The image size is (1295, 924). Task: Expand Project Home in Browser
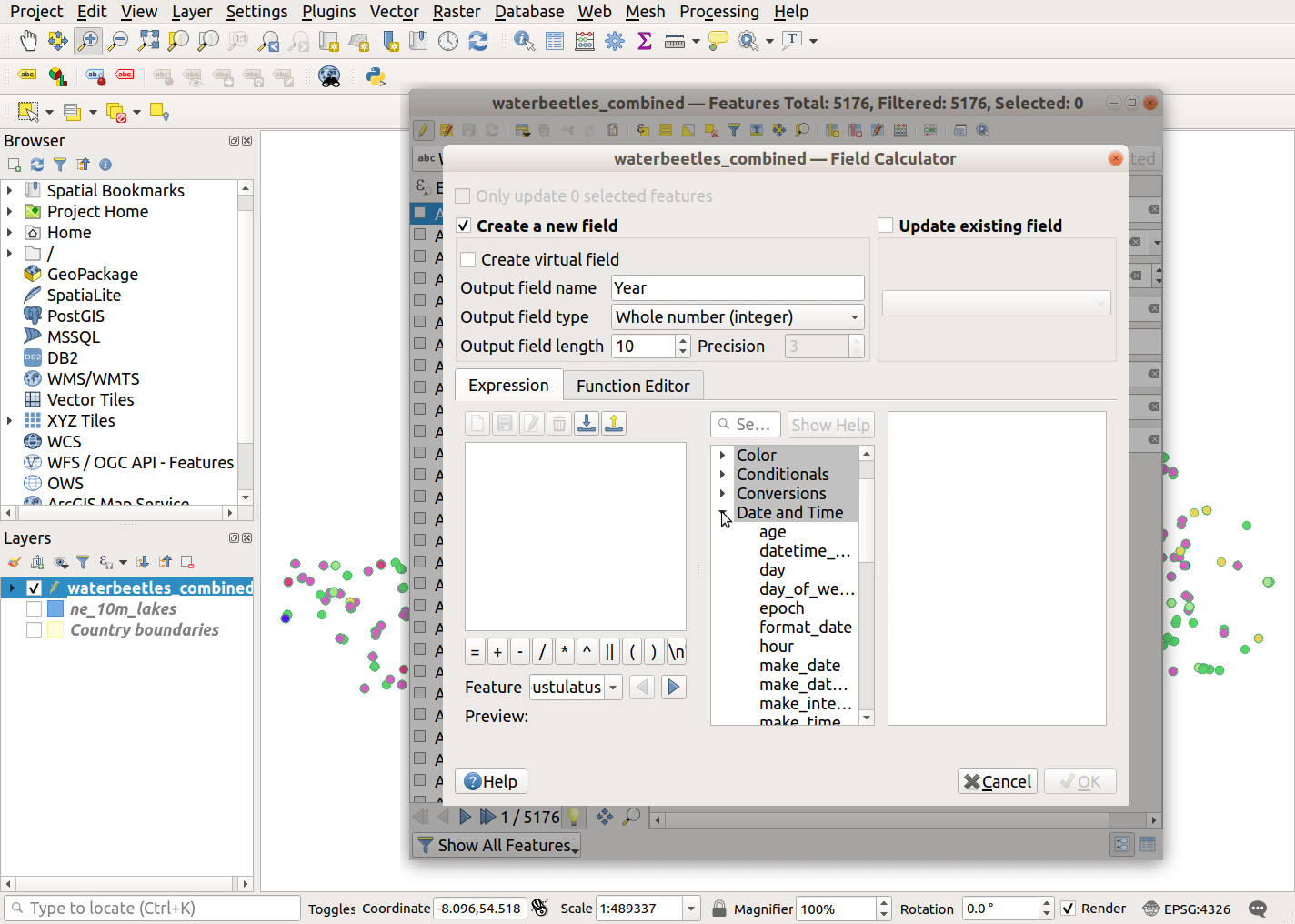(10, 211)
